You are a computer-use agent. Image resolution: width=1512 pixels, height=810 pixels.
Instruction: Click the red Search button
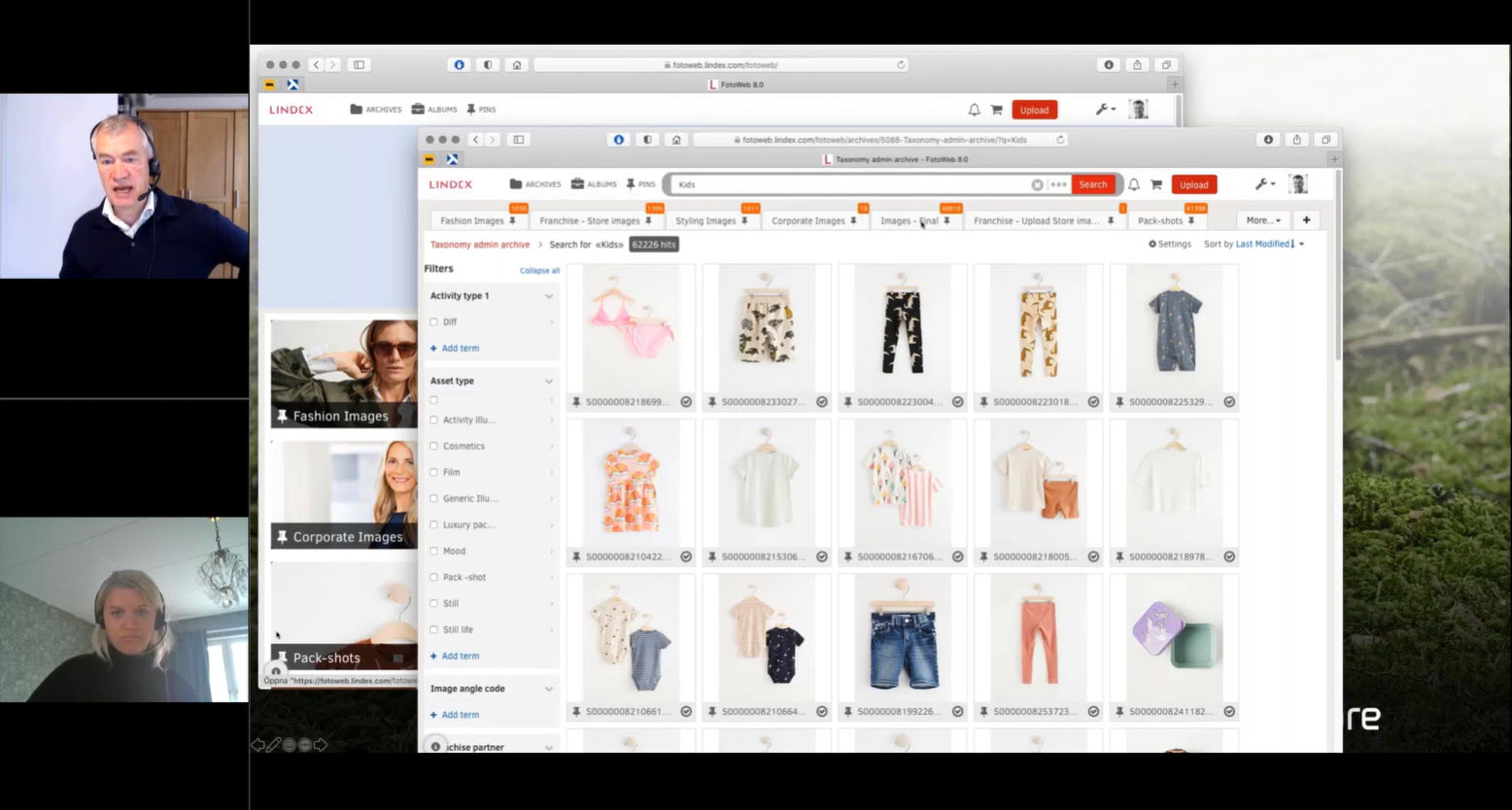click(x=1092, y=184)
